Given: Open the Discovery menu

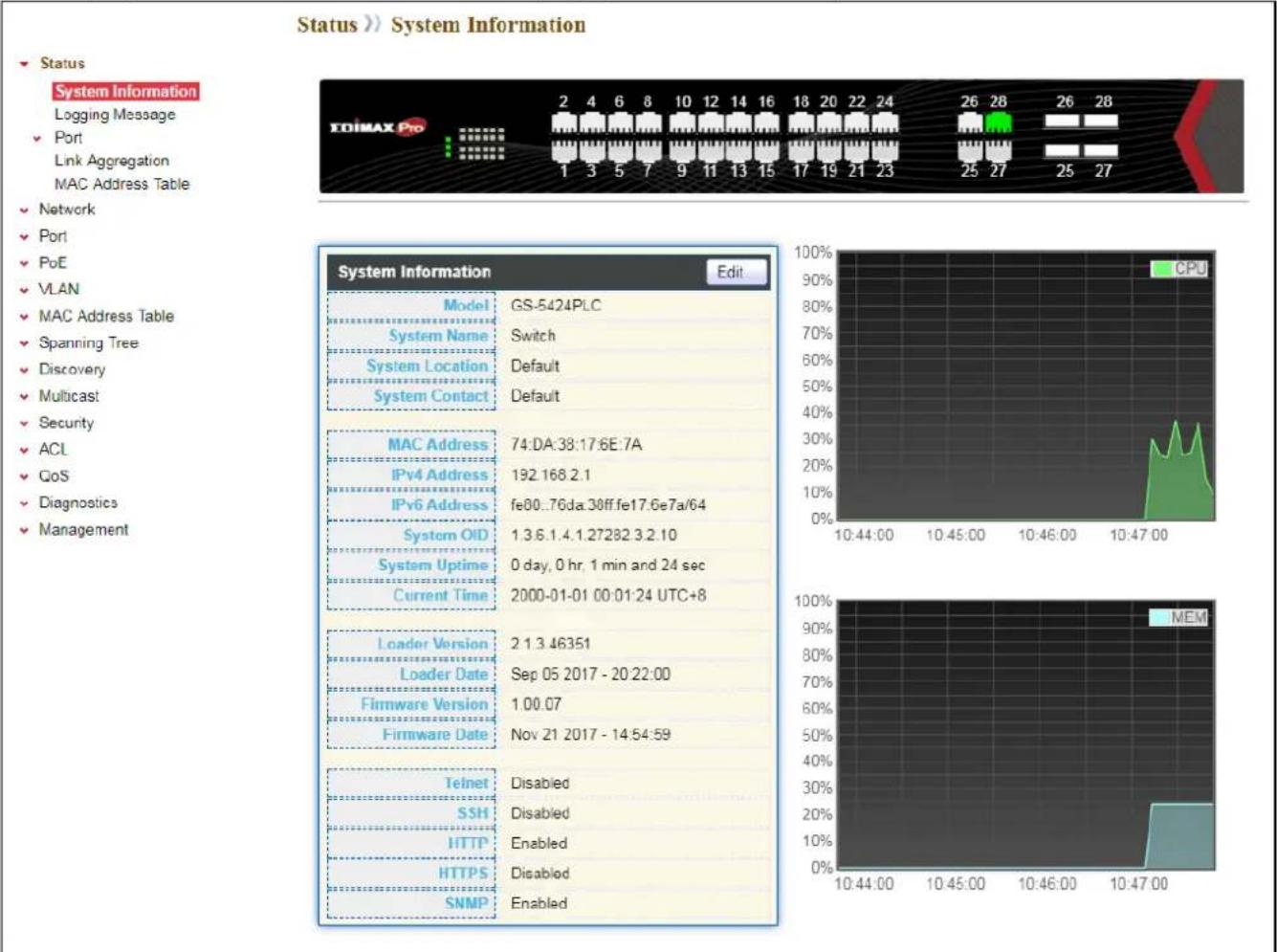Looking at the screenshot, I should (72, 369).
